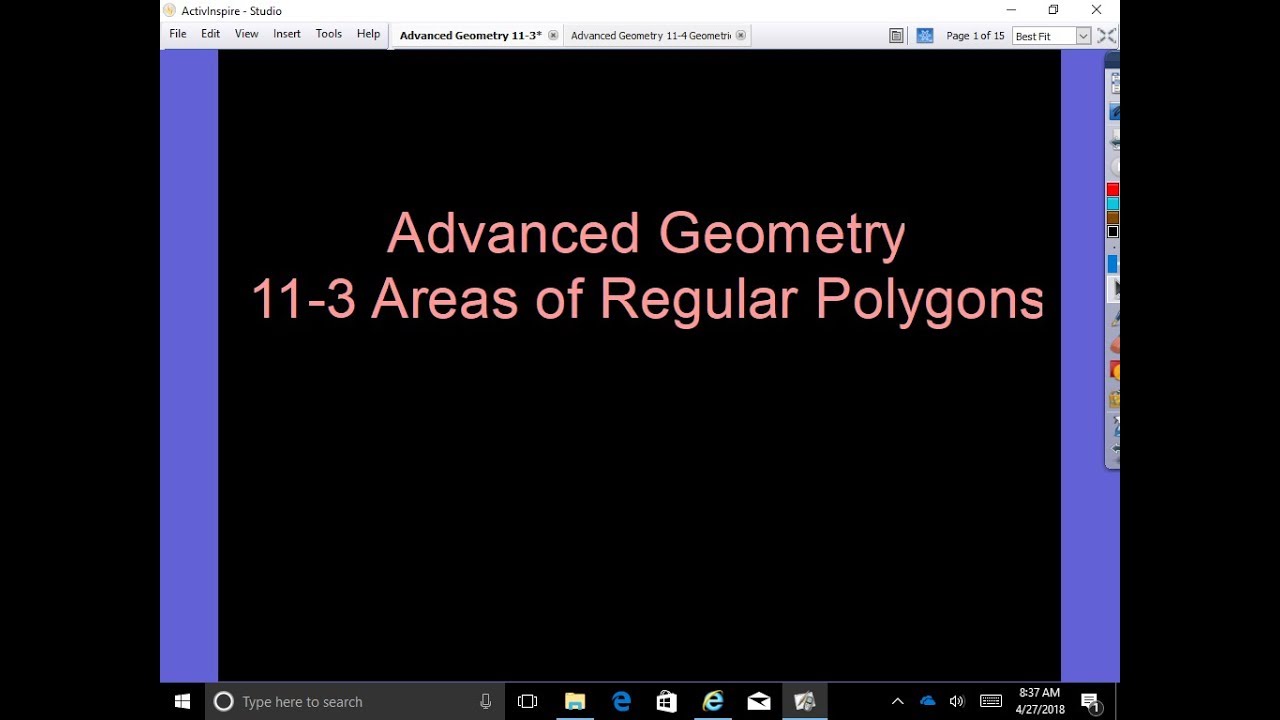Open the Help menu
This screenshot has width=1280, height=720.
(368, 34)
